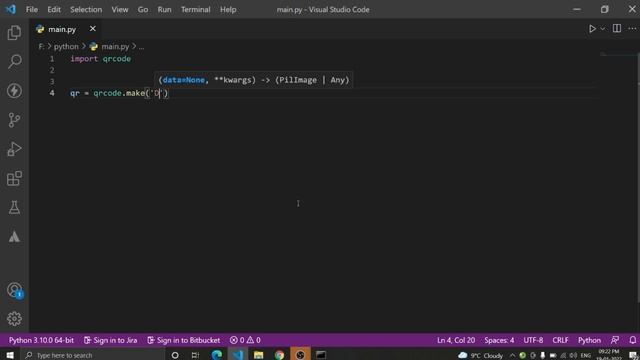Split the editor to the right

click(617, 29)
